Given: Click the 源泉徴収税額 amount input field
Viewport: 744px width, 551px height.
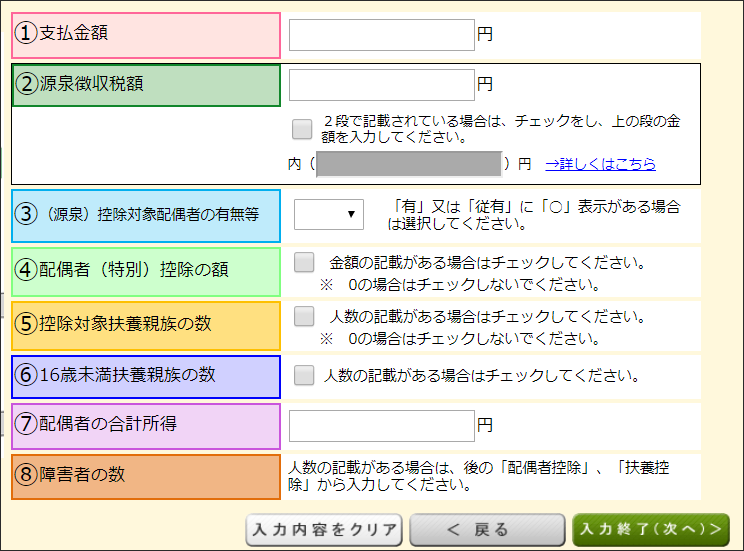Looking at the screenshot, I should click(381, 85).
